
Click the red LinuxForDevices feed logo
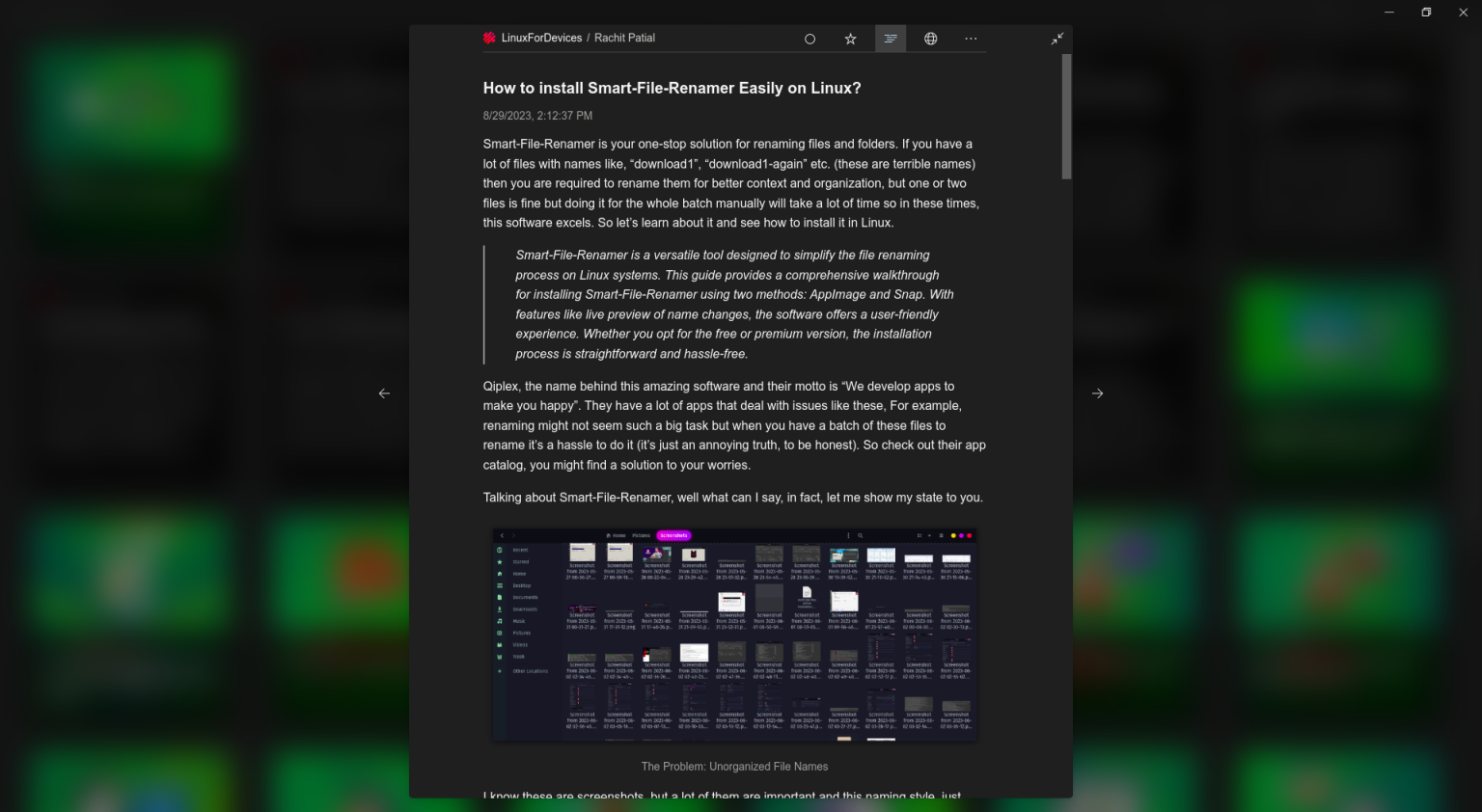[x=489, y=38]
